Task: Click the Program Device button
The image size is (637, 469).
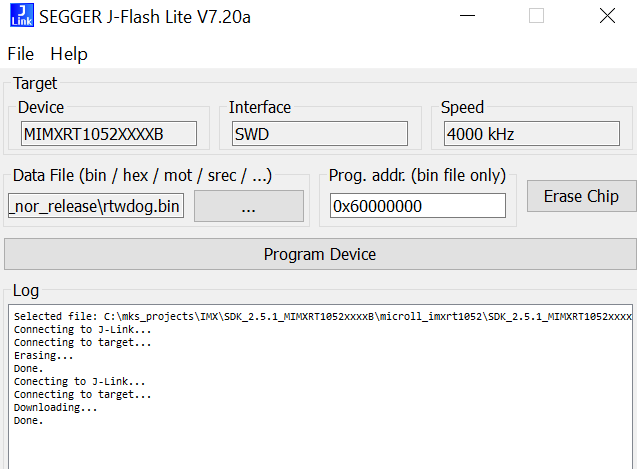Action: coord(320,254)
